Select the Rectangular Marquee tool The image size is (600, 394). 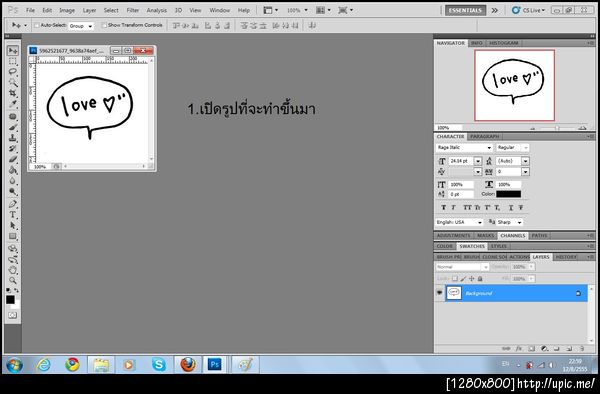coord(13,62)
